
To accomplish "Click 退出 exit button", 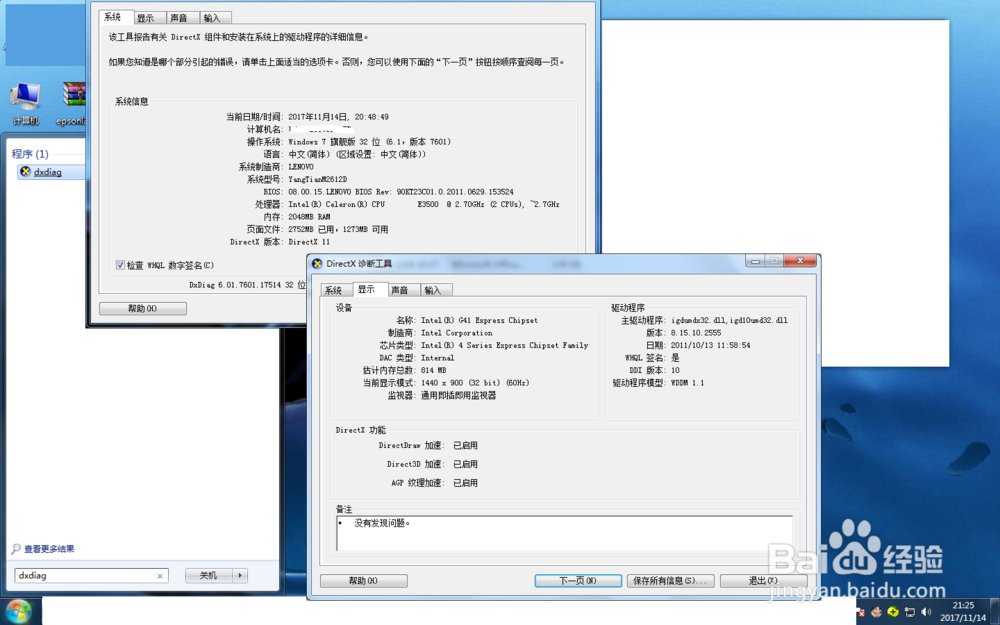I will click(x=763, y=580).
